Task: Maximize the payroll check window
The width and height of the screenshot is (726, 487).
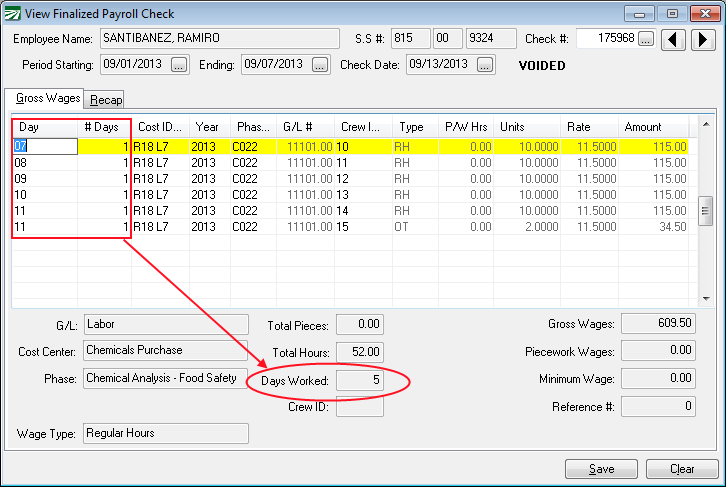Action: [672, 13]
